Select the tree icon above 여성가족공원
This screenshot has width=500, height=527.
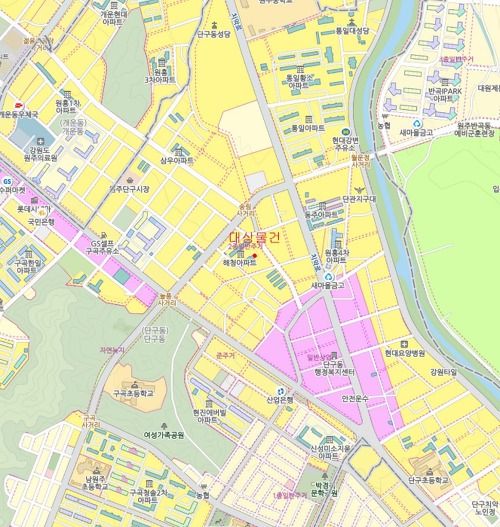(x=164, y=426)
